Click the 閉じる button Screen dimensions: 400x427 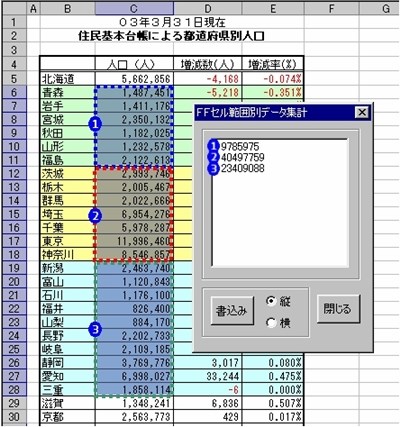point(338,309)
